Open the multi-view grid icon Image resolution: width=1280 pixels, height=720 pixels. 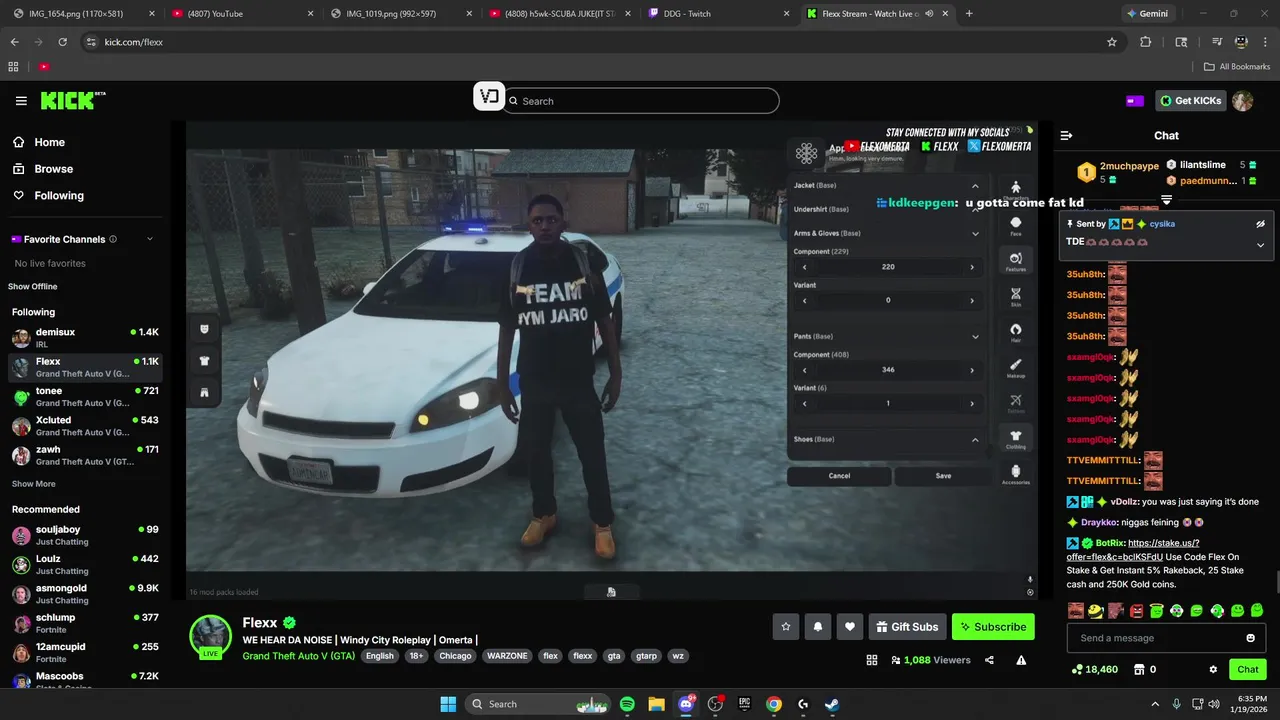872,660
